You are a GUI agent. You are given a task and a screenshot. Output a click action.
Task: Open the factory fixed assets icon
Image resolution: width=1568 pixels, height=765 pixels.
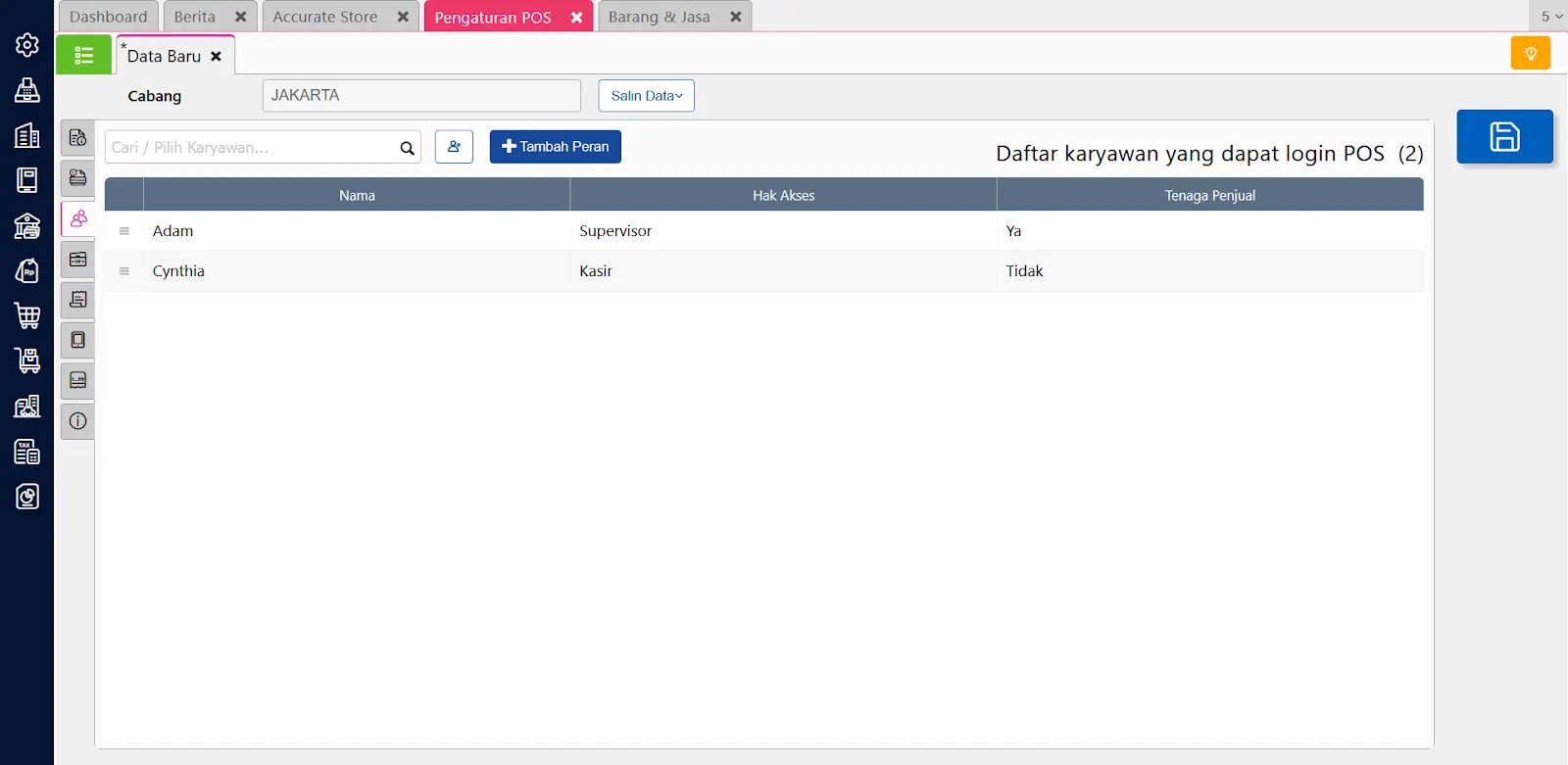coord(27,406)
